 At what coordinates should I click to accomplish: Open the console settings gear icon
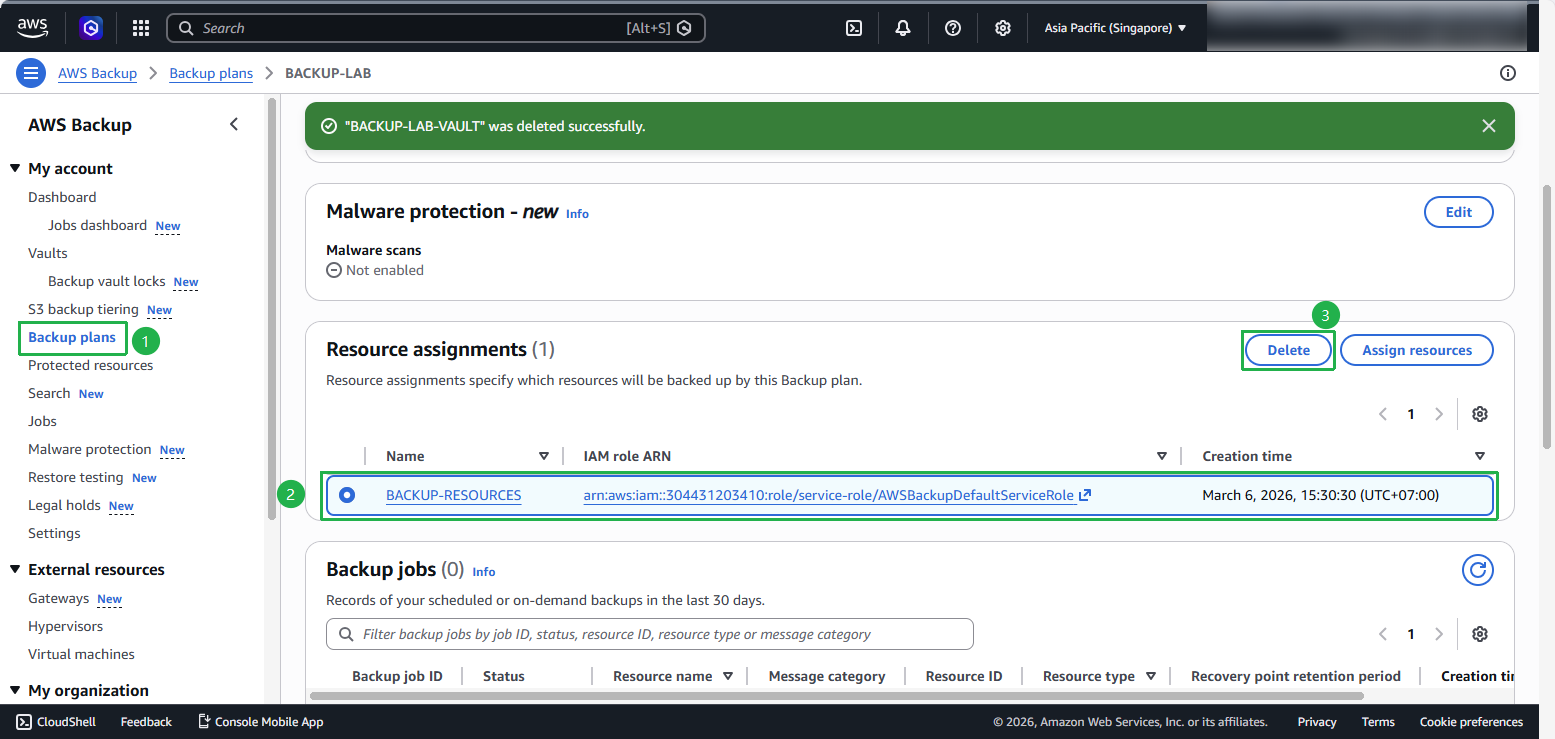(x=1003, y=28)
